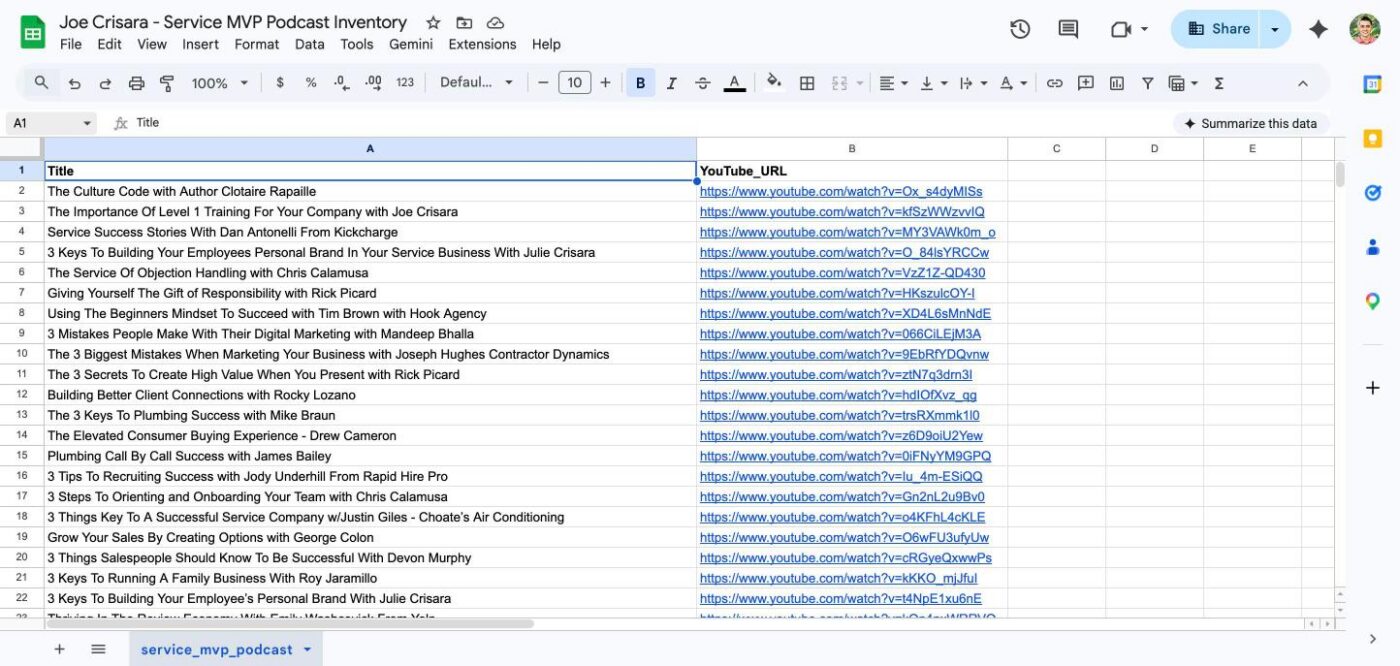This screenshot has width=1400, height=666.
Task: Add a new sheet with the plus button
Action: click(x=59, y=649)
